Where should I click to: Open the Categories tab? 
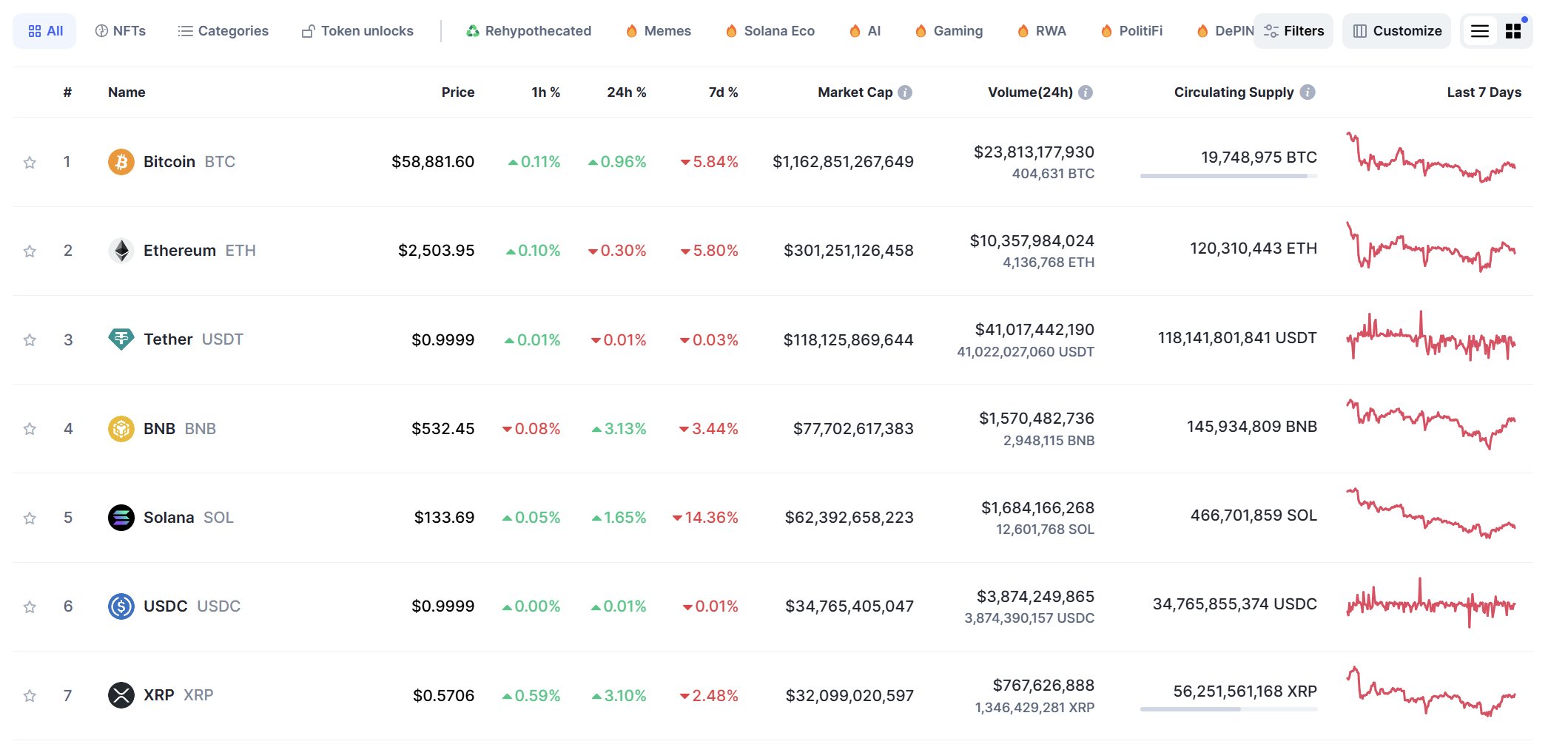223,31
